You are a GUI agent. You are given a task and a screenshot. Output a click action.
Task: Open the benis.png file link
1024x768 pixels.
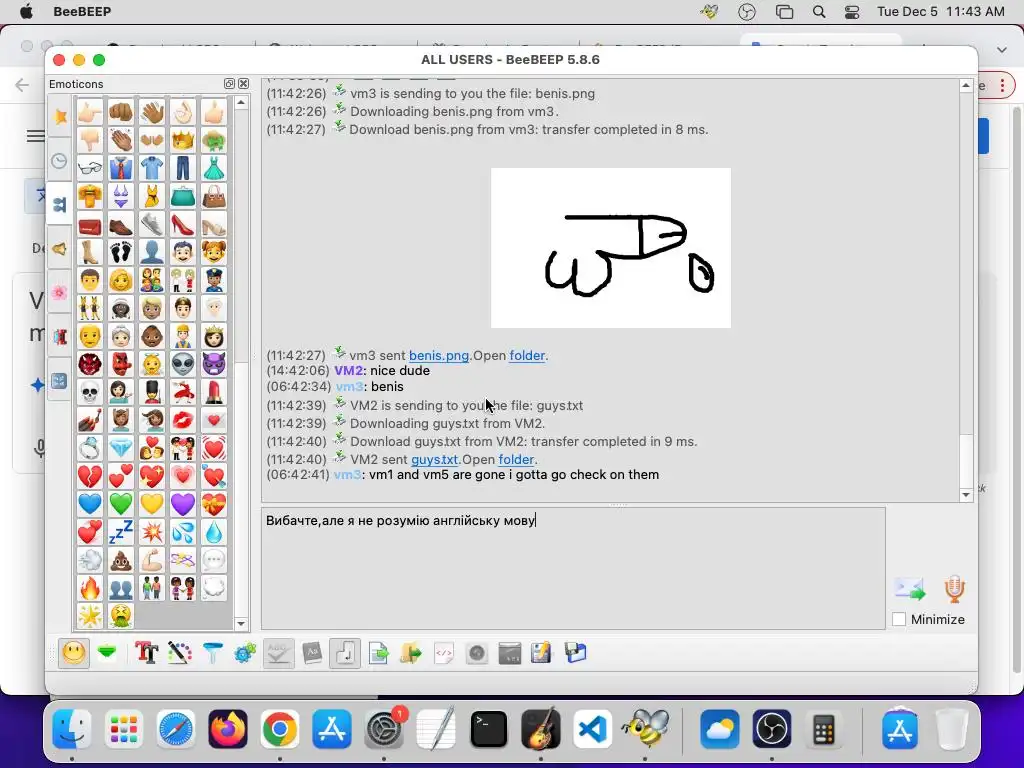pyautogui.click(x=439, y=355)
